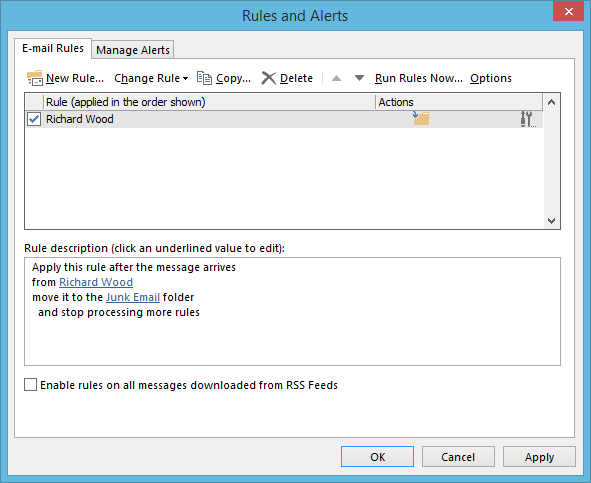Click scroll up arrow in rules list
This screenshot has height=483, width=591.
[x=551, y=102]
